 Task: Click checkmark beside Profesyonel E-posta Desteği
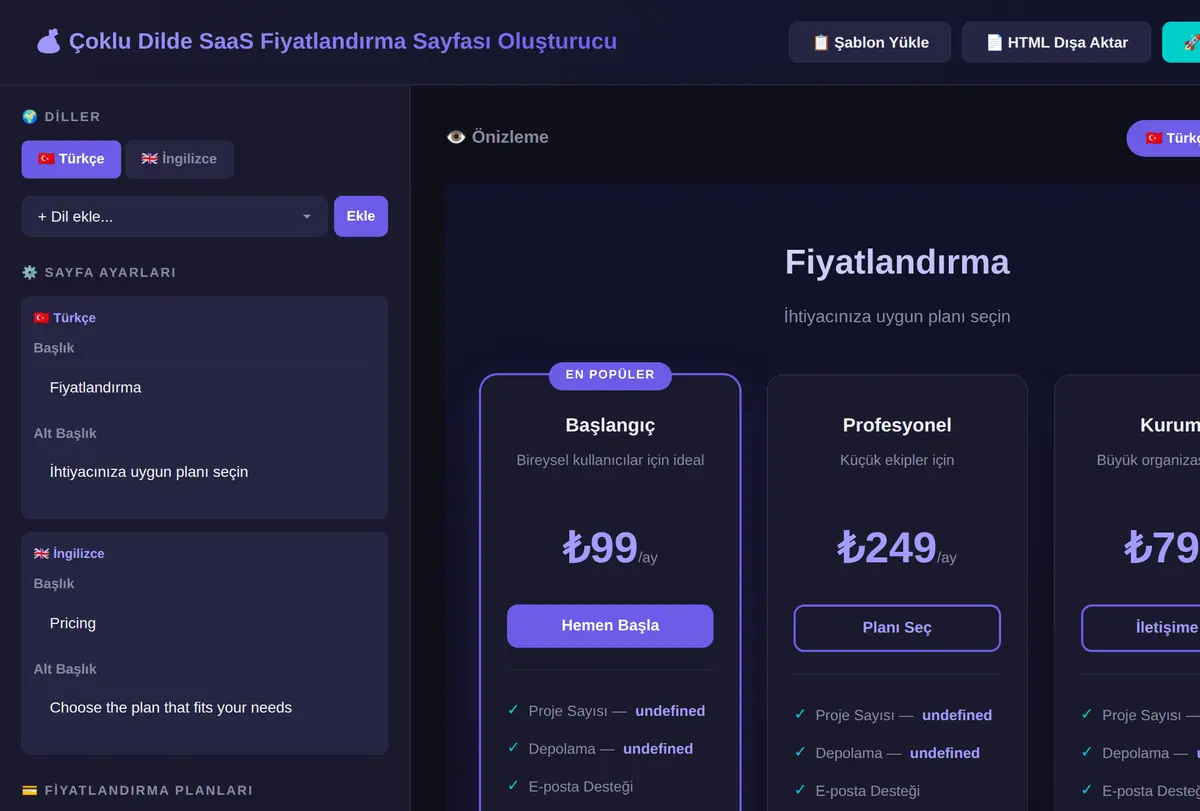click(x=800, y=790)
